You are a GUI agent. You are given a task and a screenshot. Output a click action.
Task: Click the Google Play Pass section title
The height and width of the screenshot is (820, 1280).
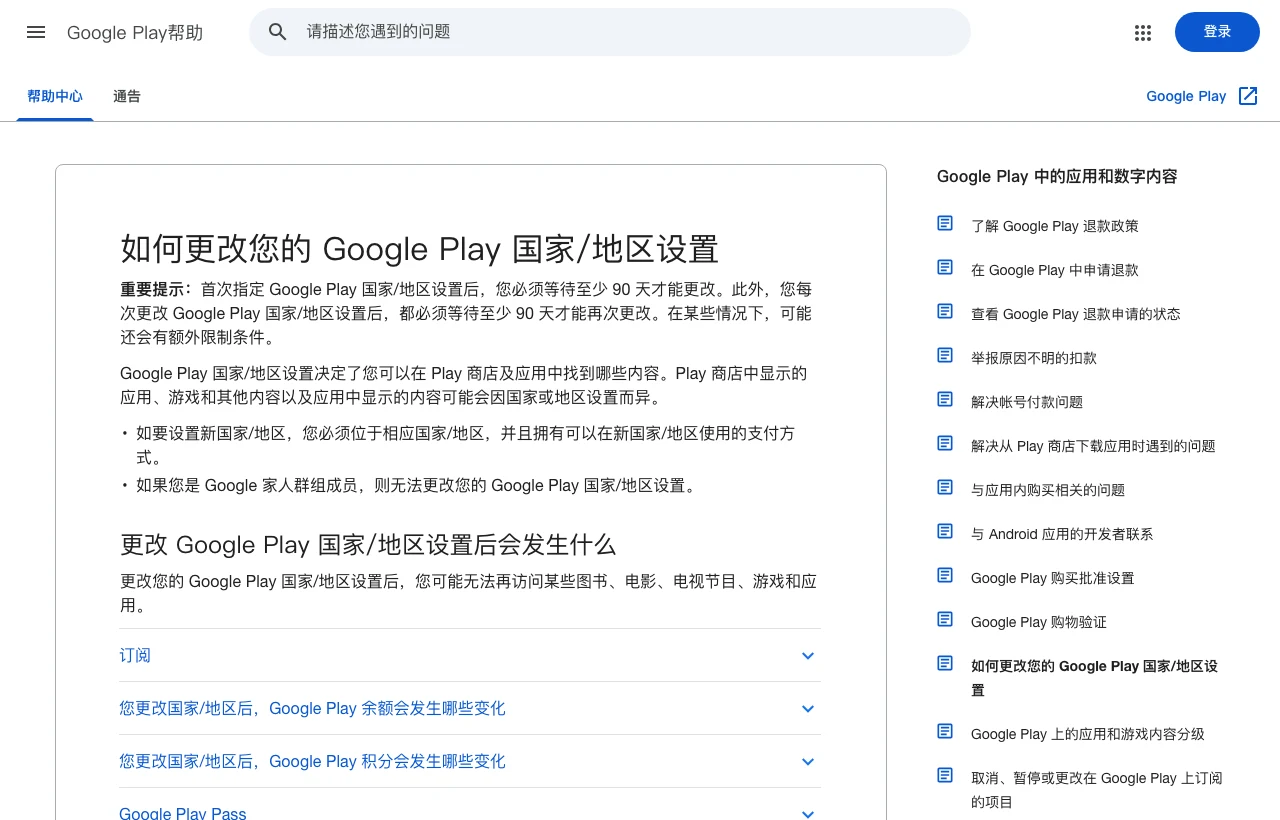pos(182,814)
